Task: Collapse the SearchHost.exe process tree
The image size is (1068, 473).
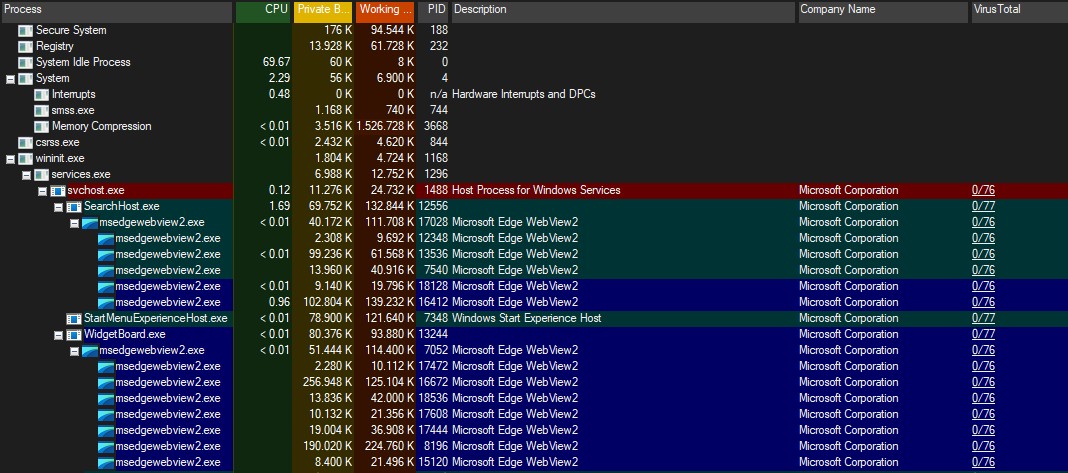Action: pos(59,207)
